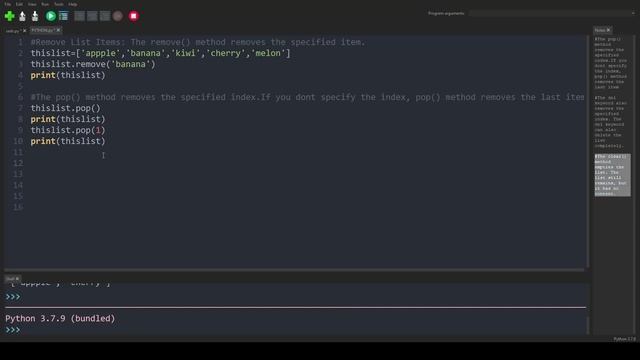
Task: Open the Help menu
Action: pyautogui.click(x=73, y=4)
